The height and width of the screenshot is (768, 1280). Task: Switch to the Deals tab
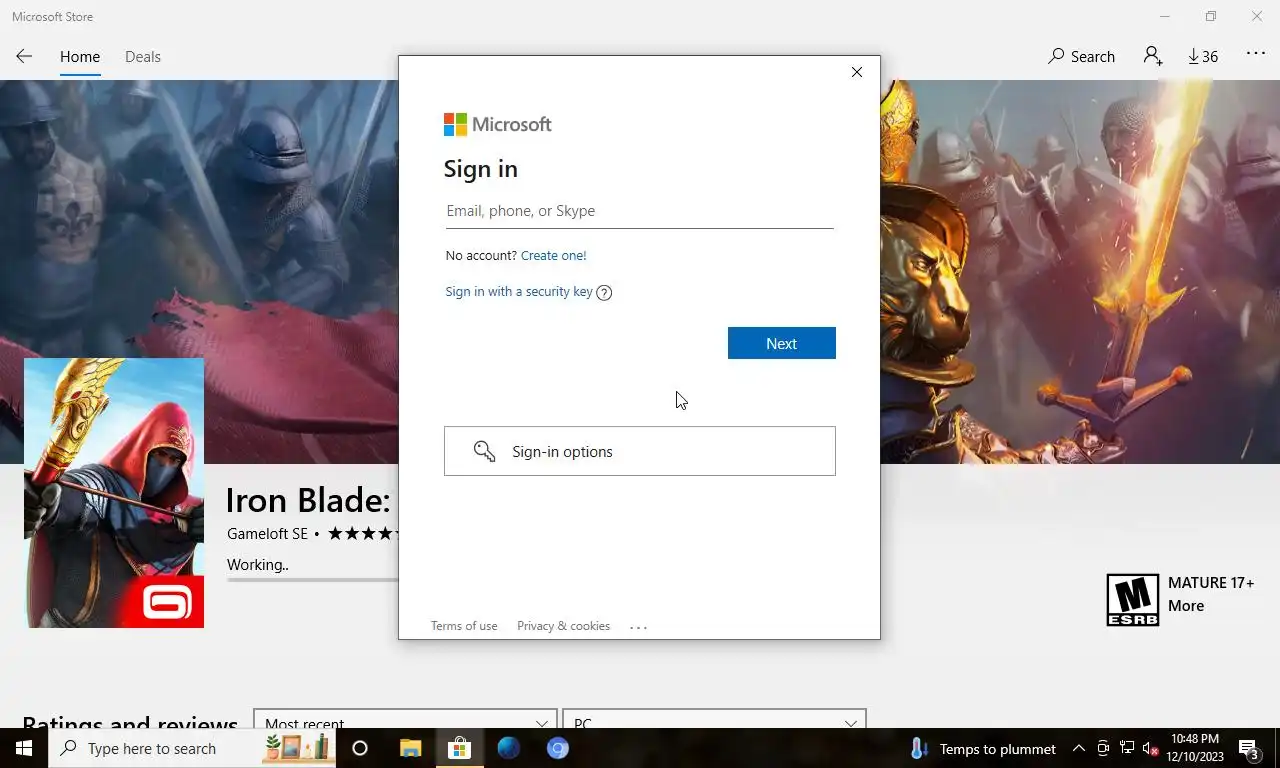point(143,56)
